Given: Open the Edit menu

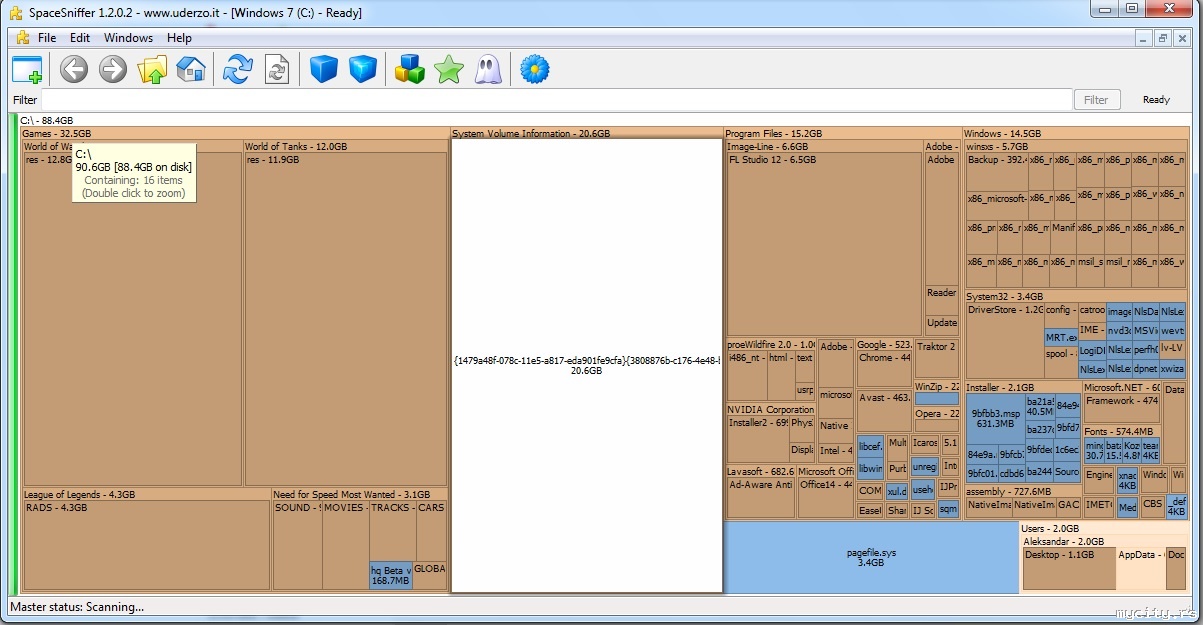Looking at the screenshot, I should (x=80, y=38).
